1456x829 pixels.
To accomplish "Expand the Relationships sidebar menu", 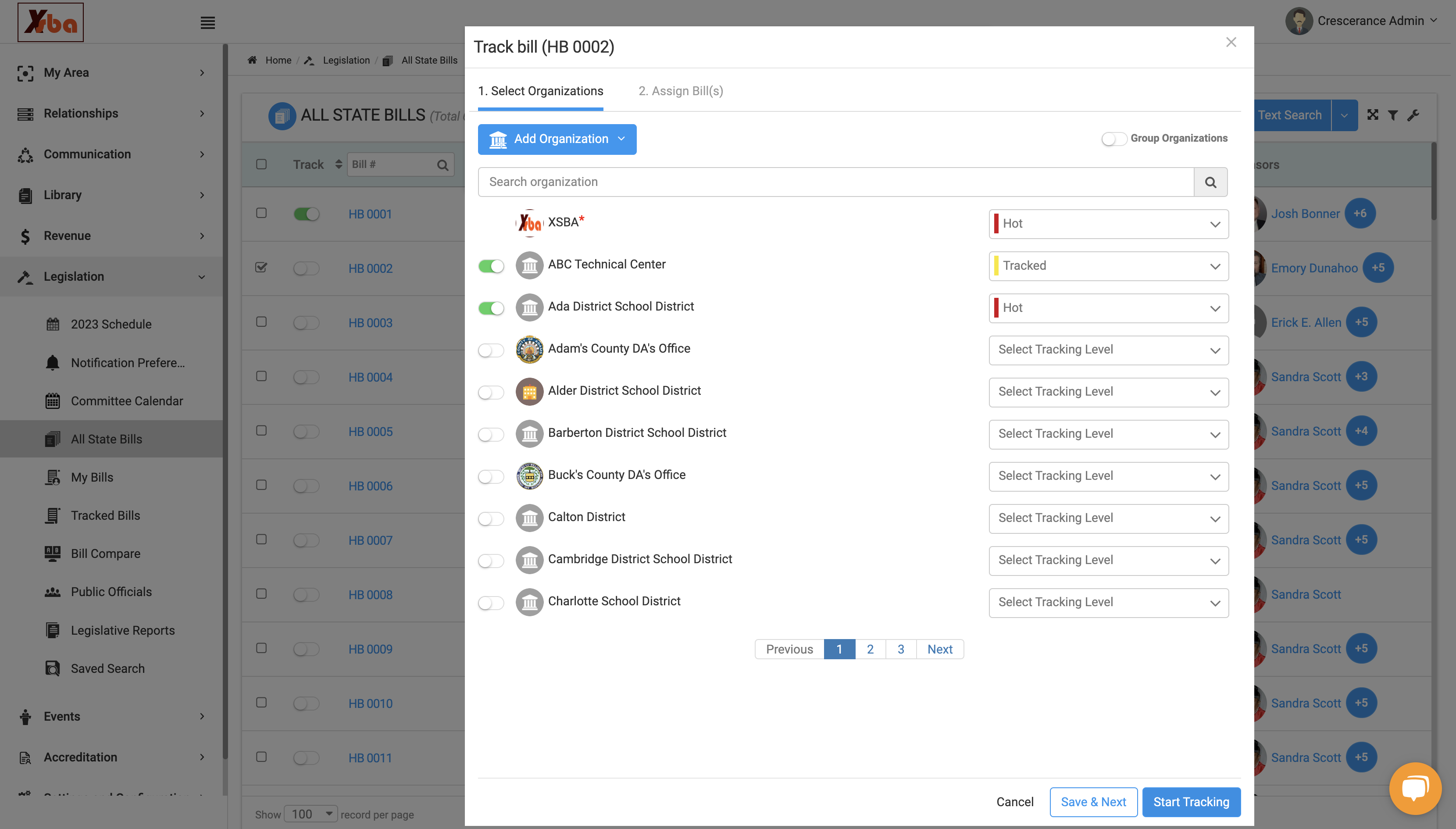I will (x=111, y=113).
